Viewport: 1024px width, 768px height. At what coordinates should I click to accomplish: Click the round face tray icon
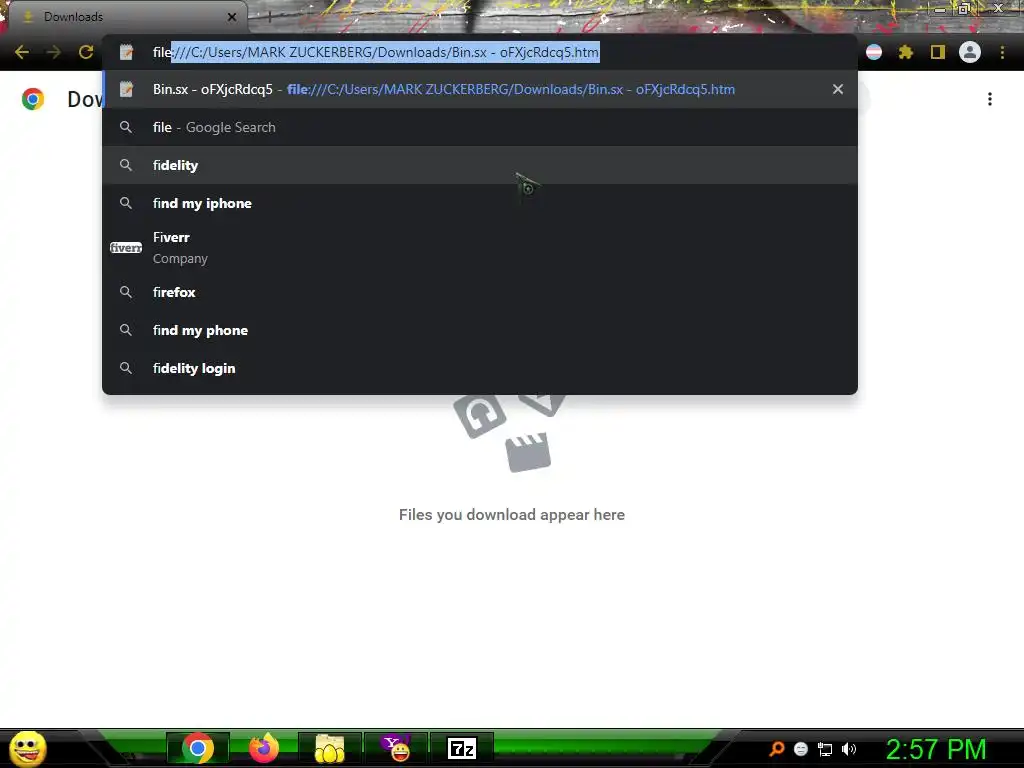point(801,749)
